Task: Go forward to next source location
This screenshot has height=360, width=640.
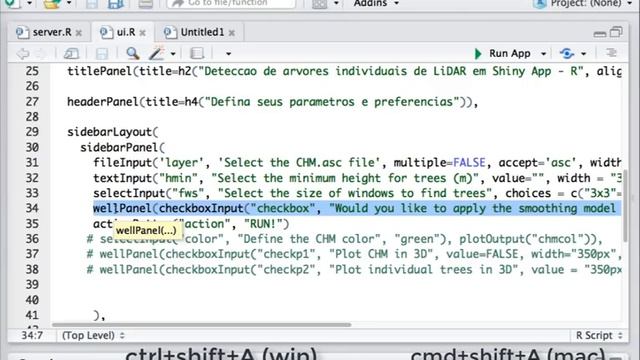Action: 41,53
